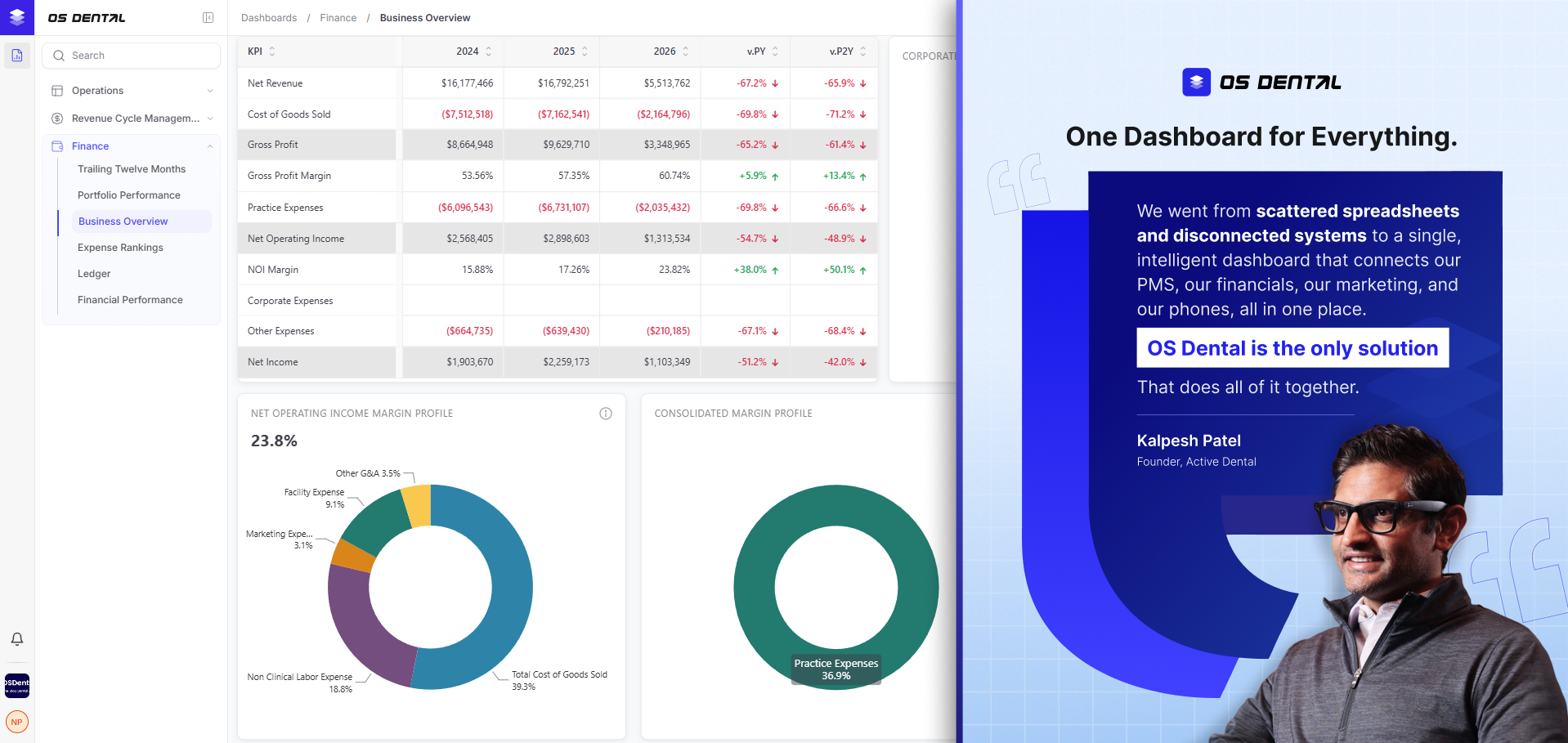The height and width of the screenshot is (743, 1568).
Task: Click the -42.0% Net Income v.P2Y value
Action: tap(840, 362)
